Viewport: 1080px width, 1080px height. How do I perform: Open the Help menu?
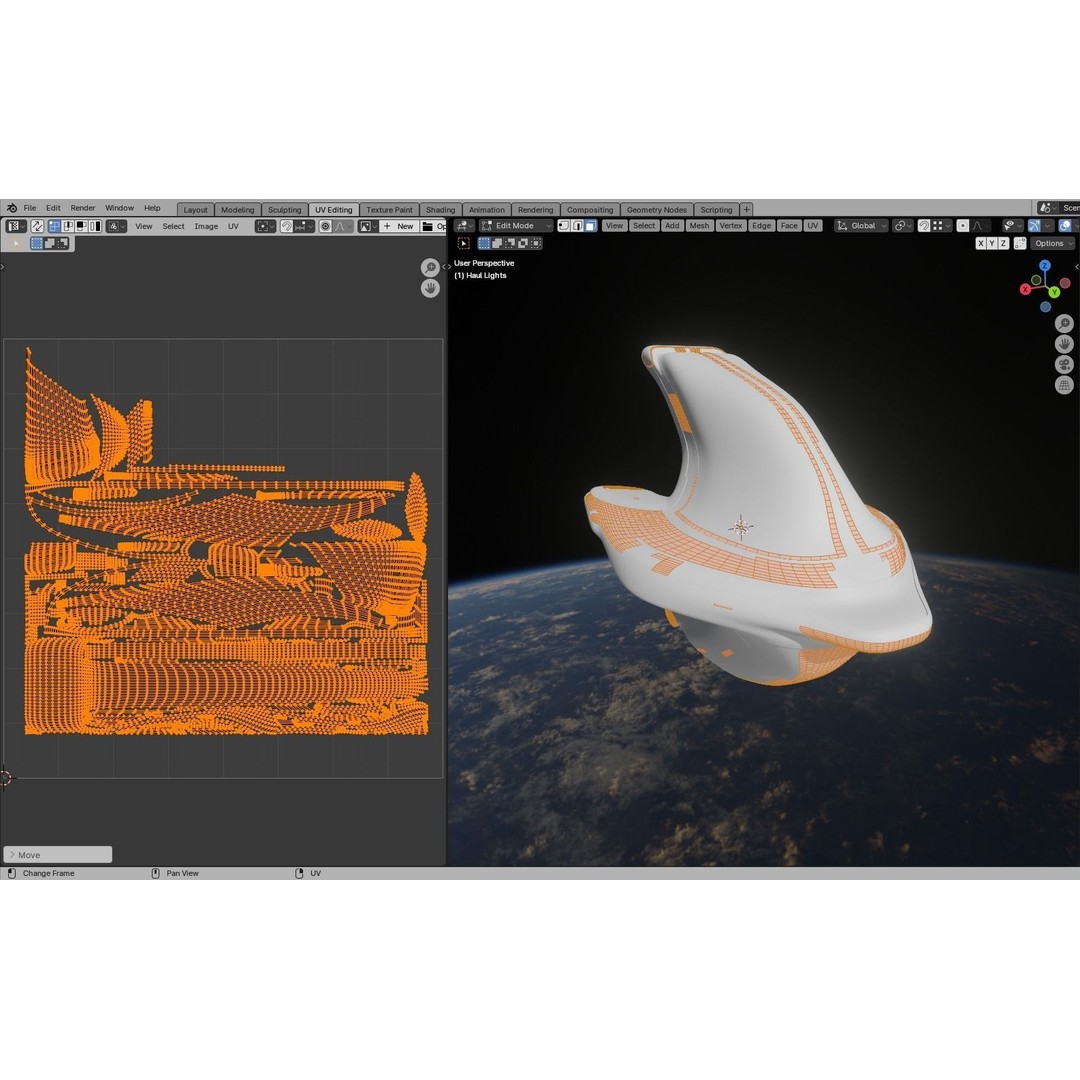pos(152,208)
